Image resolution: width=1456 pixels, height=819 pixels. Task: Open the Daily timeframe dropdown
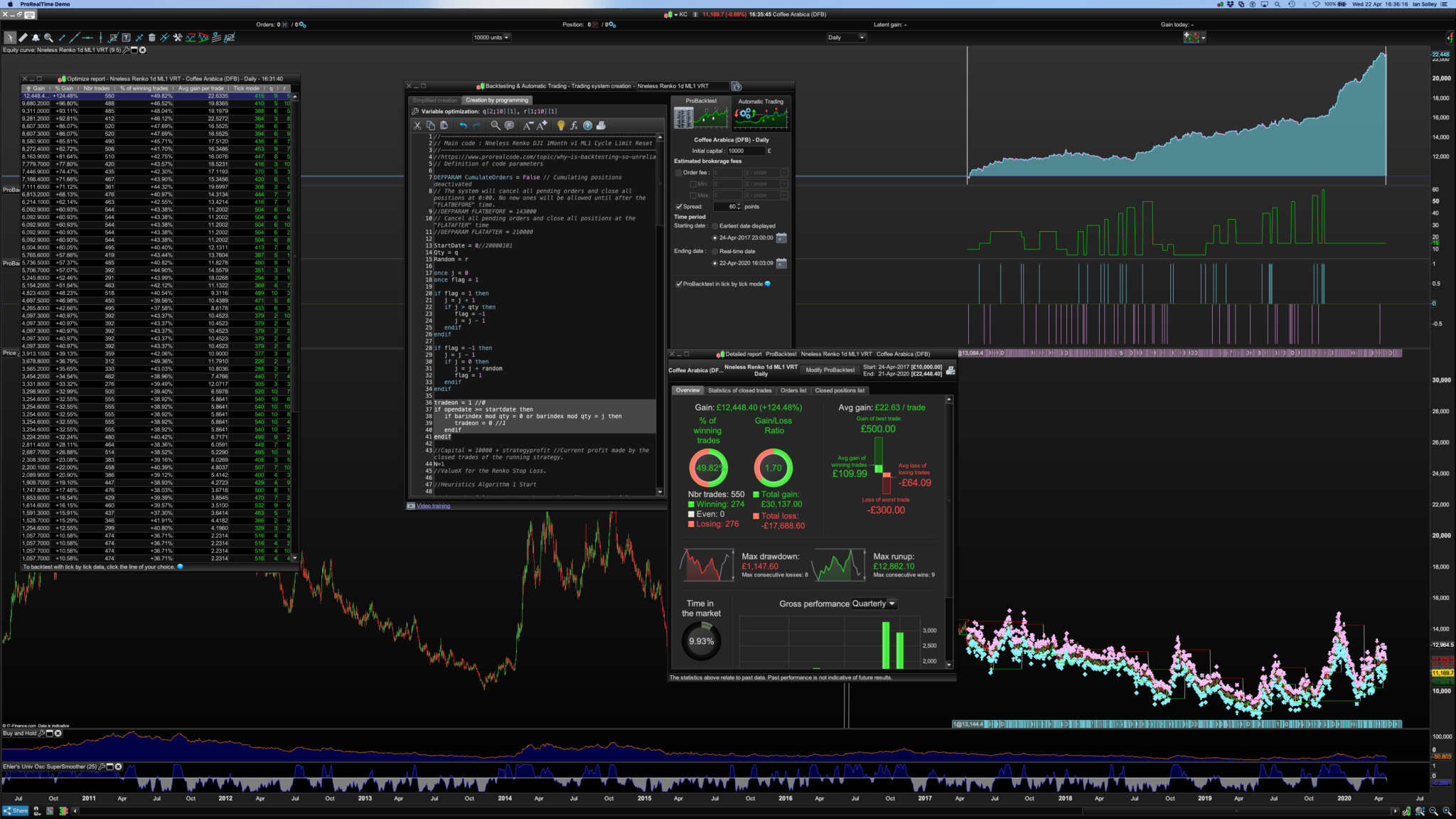[x=846, y=38]
